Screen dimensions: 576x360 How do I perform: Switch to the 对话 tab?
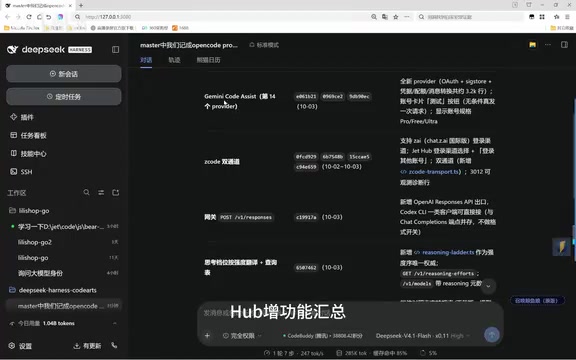pos(146,60)
